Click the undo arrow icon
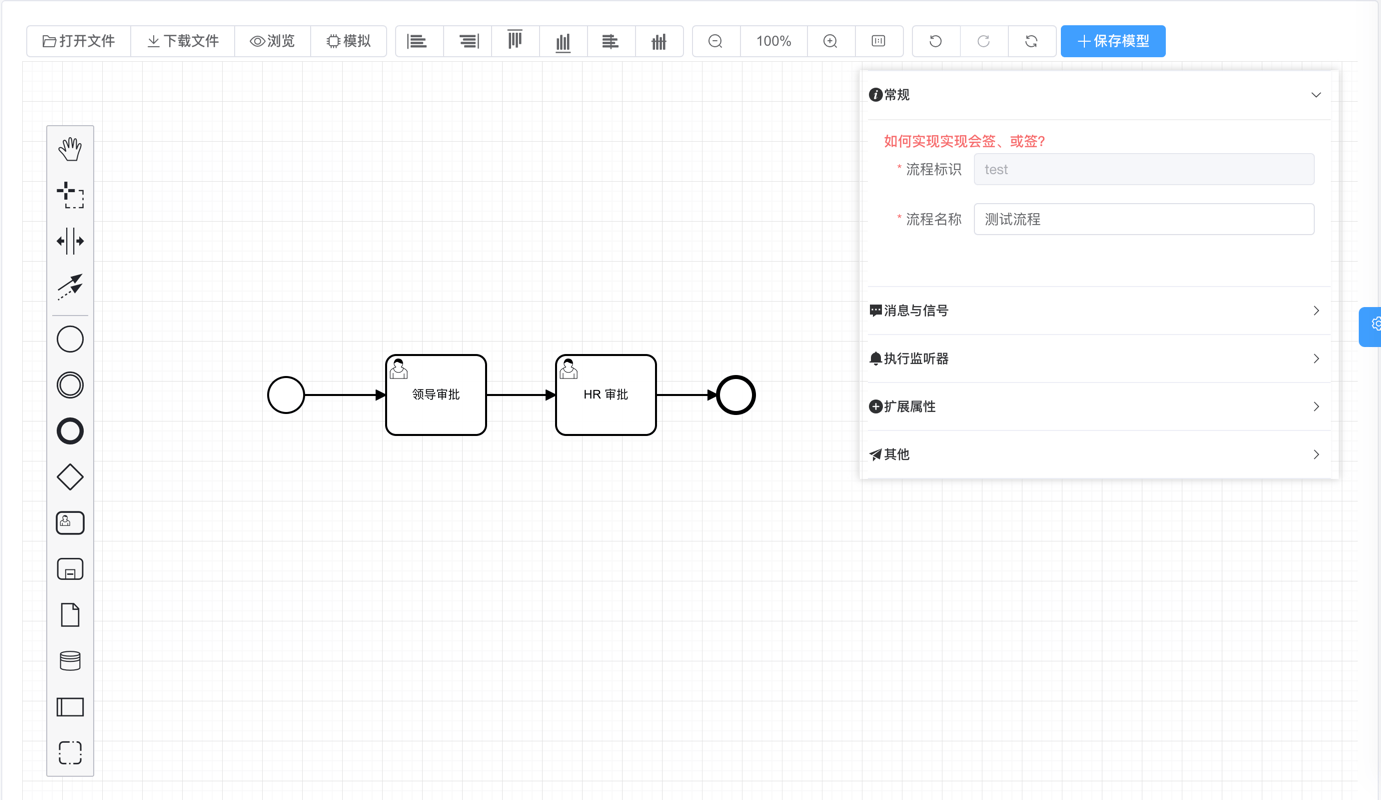This screenshot has height=800, width=1381. pos(935,40)
